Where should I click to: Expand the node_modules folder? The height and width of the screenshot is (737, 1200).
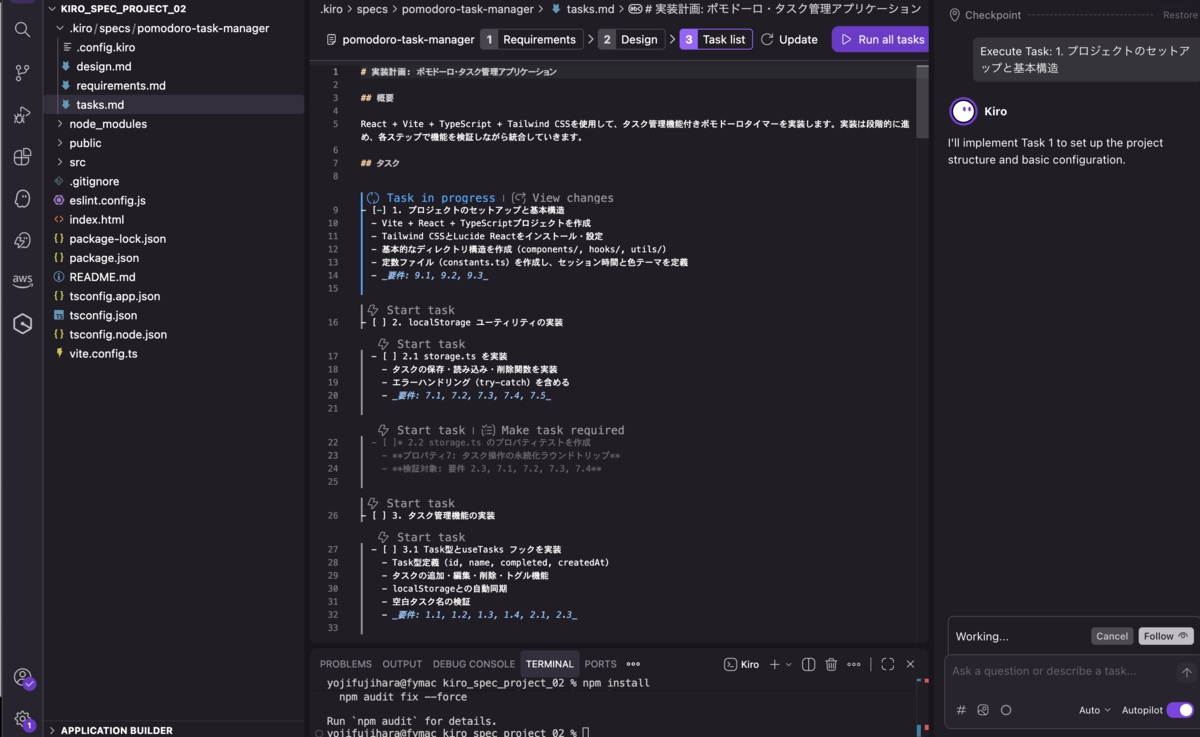pos(60,124)
